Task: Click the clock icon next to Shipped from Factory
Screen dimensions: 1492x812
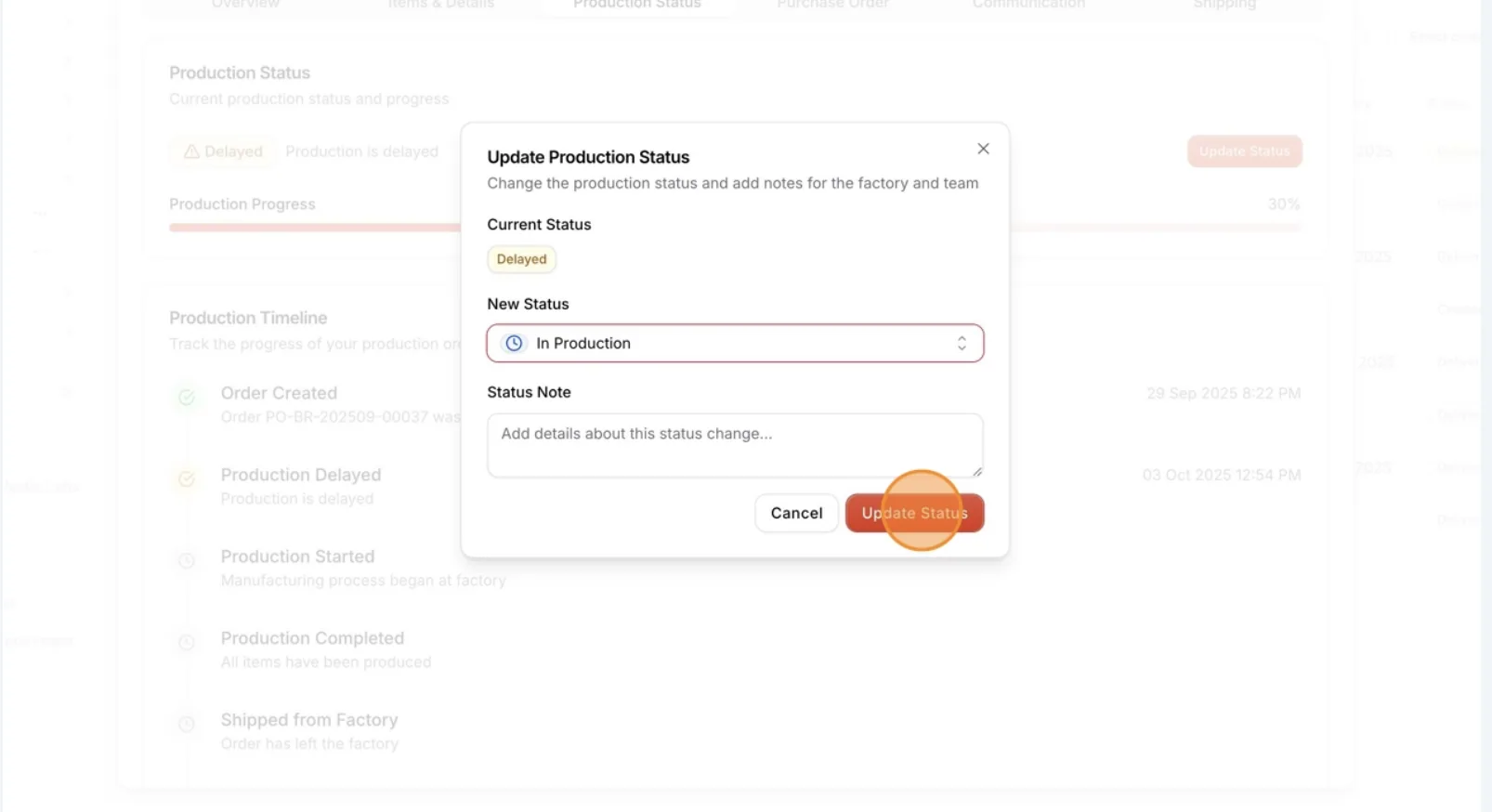Action: pos(187,725)
